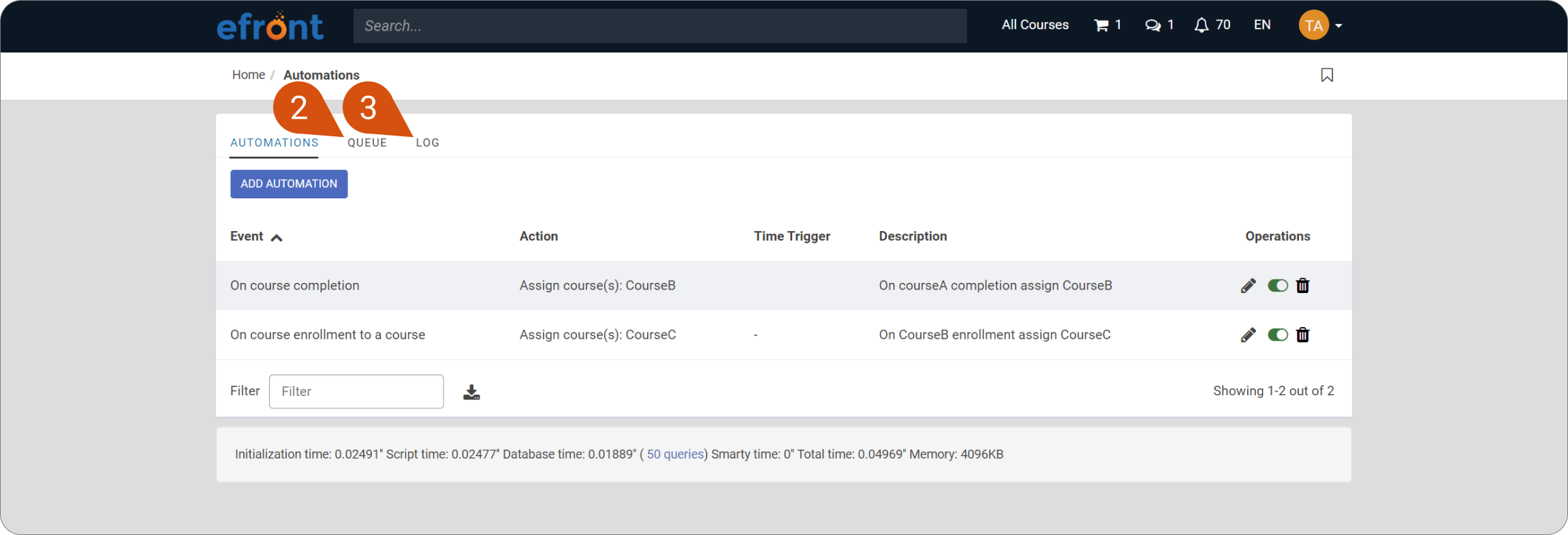Click the notification count 70
This screenshot has height=535, width=1568.
tap(1223, 25)
